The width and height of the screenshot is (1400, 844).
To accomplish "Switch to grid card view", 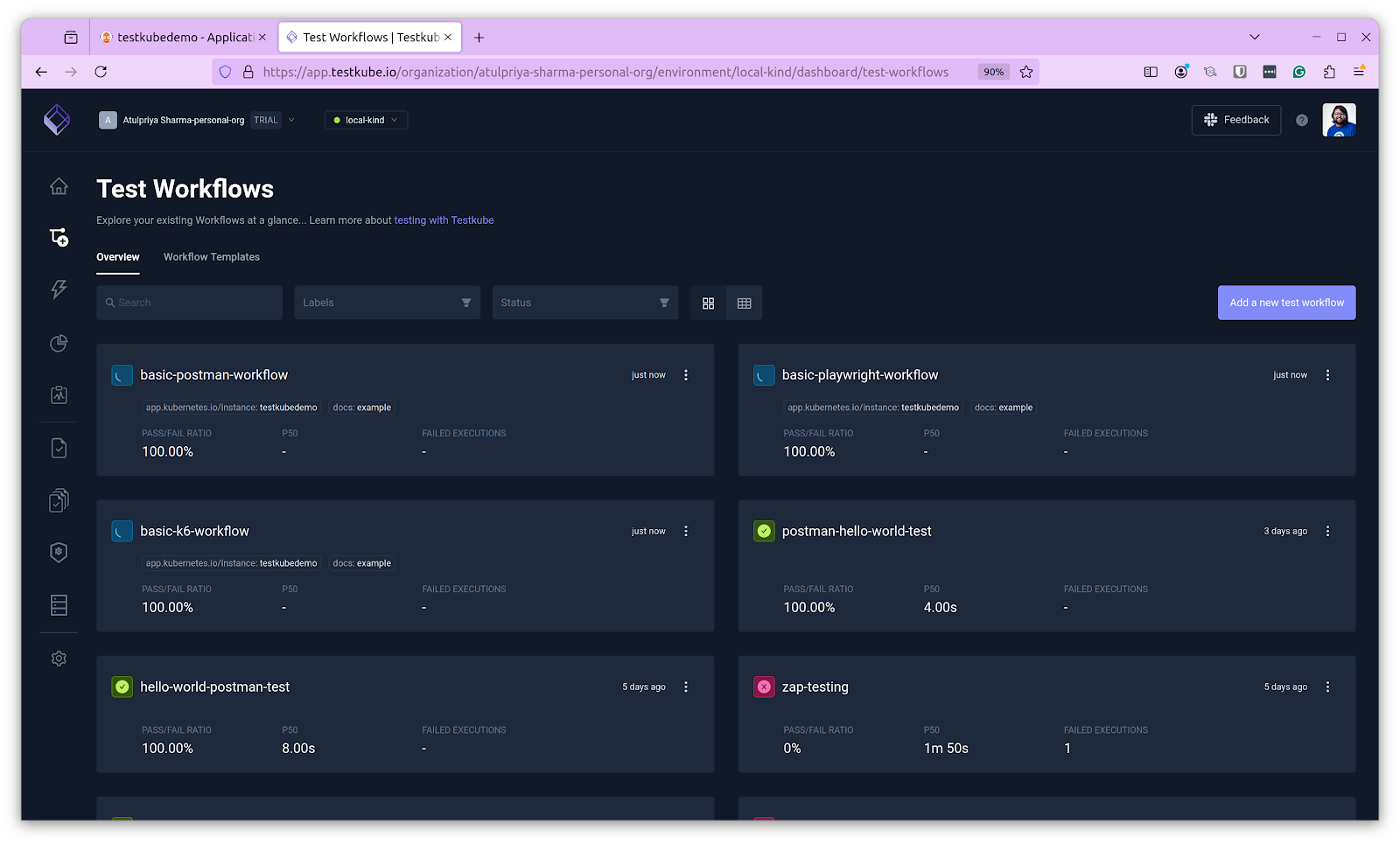I will click(708, 303).
